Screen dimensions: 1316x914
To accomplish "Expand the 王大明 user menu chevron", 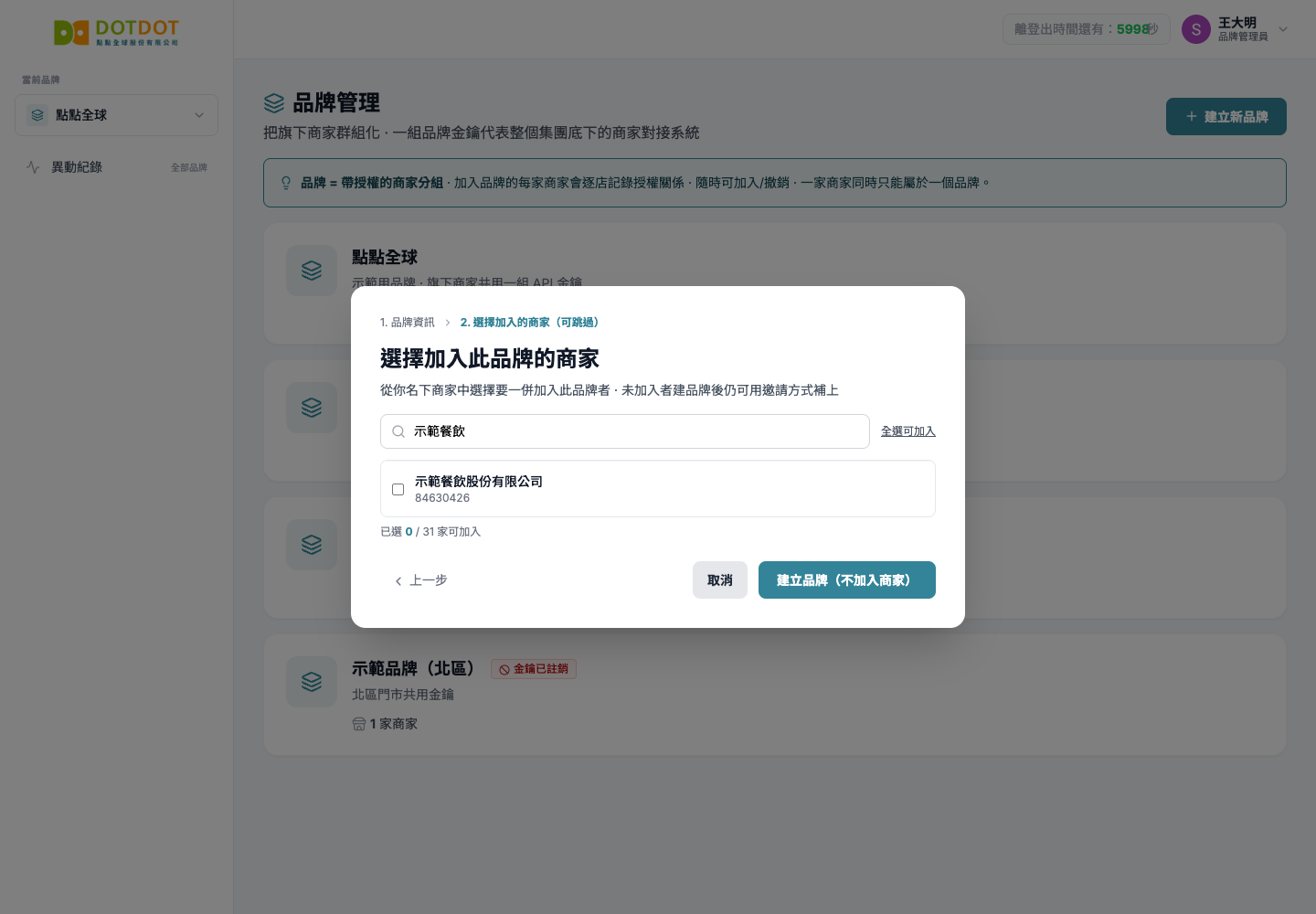I will (1283, 29).
